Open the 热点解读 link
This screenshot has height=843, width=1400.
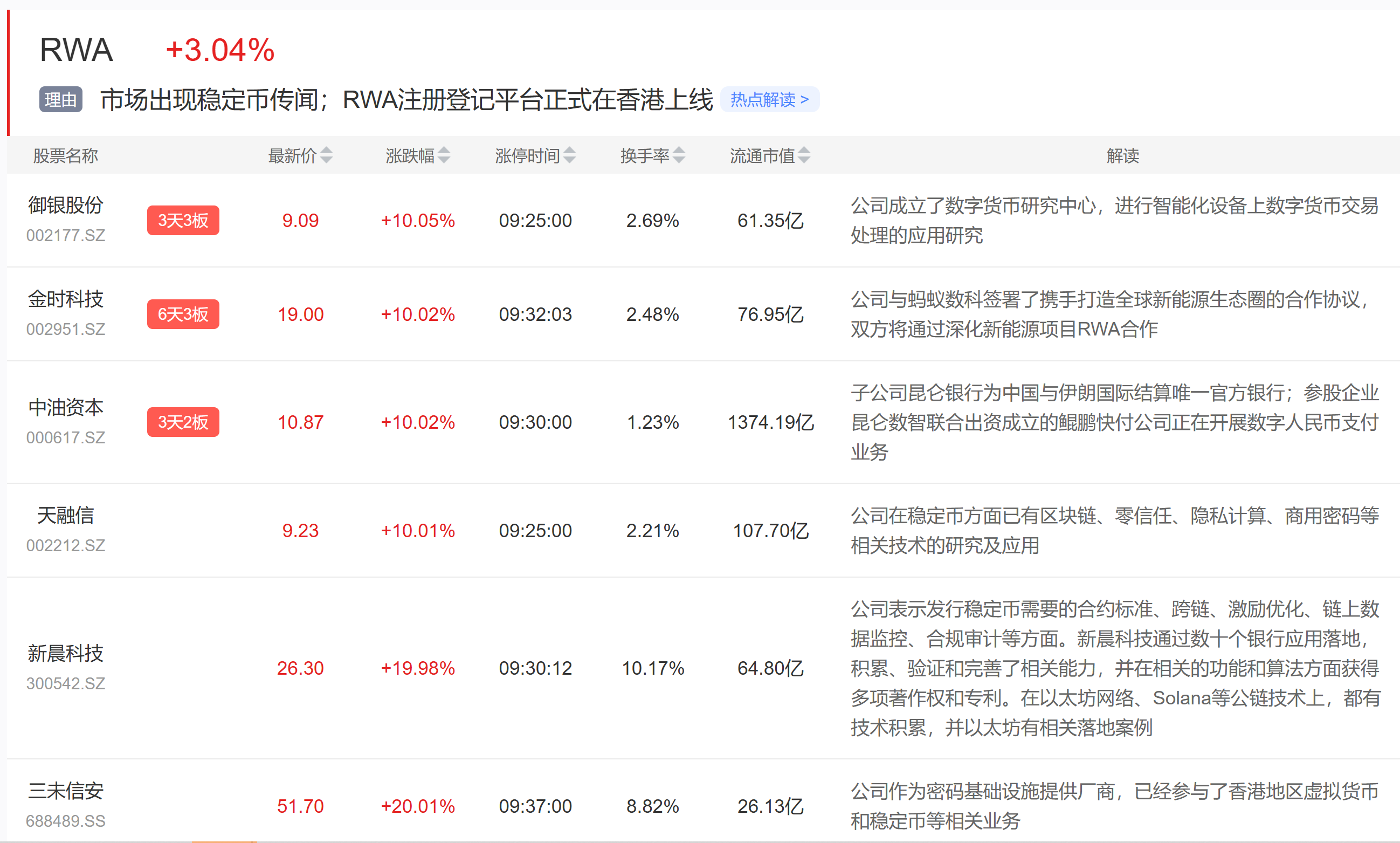[x=769, y=99]
